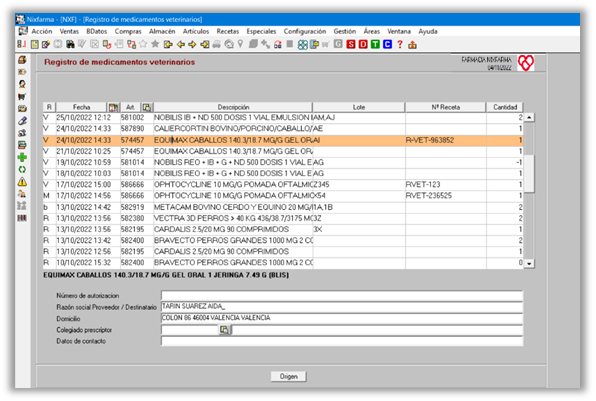The image size is (596, 401).
Task: Click the gray G toolbar icon
Action: pyautogui.click(x=338, y=44)
